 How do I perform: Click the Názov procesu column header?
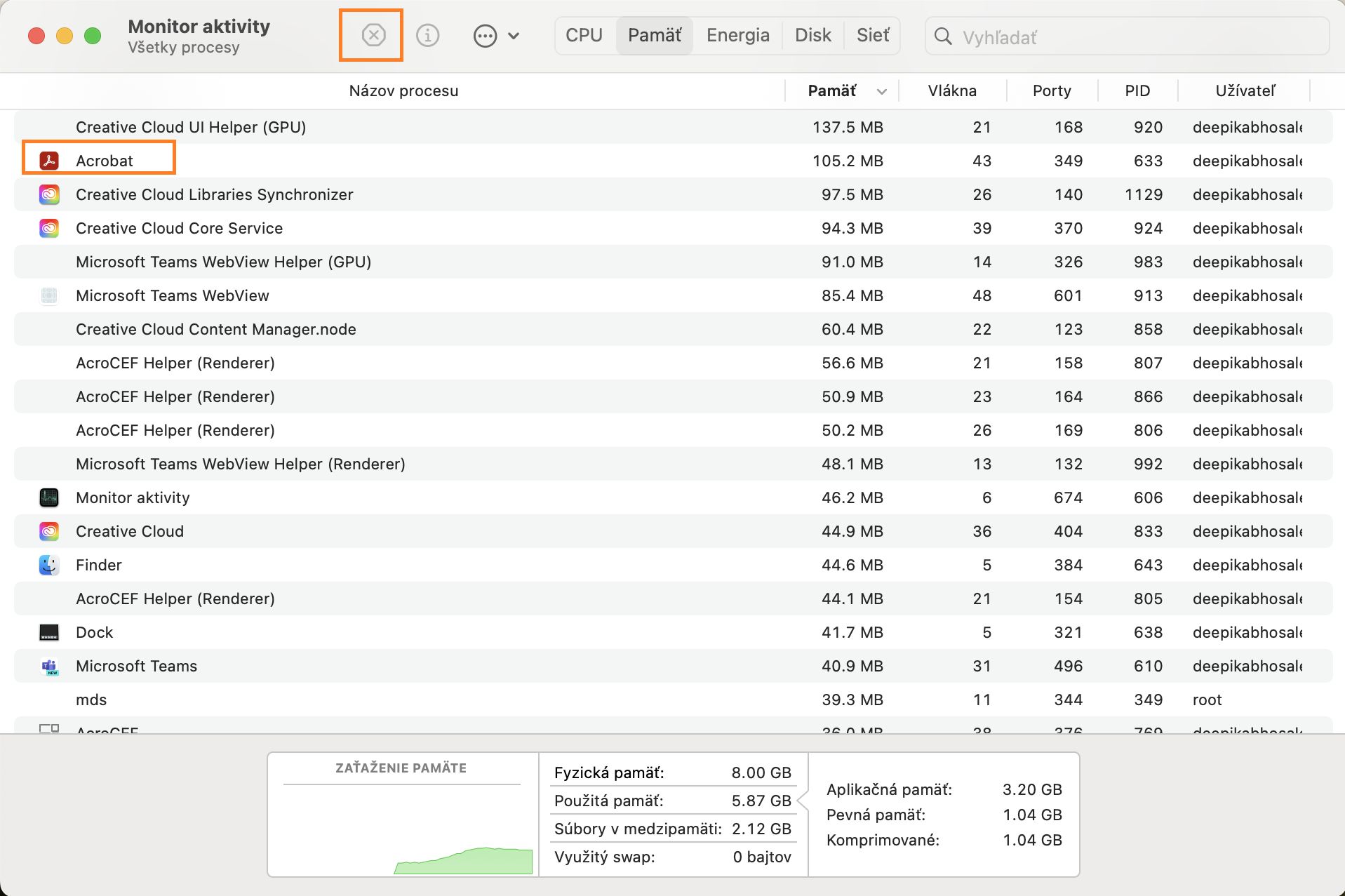click(403, 91)
